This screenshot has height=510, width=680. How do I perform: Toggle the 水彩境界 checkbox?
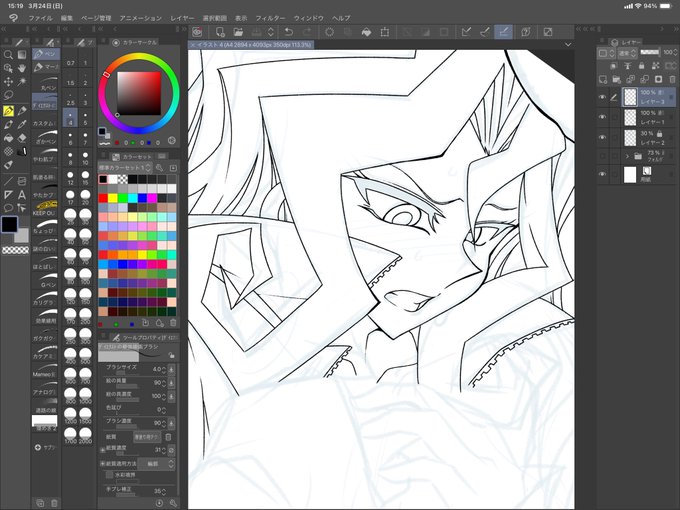pyautogui.click(x=109, y=475)
